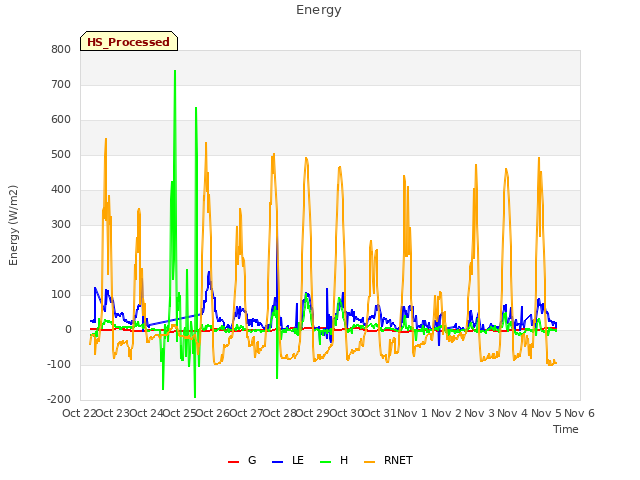Screen dimensions: 640x480
Task: Click the 100 y-axis tick label
Action: (61, 294)
